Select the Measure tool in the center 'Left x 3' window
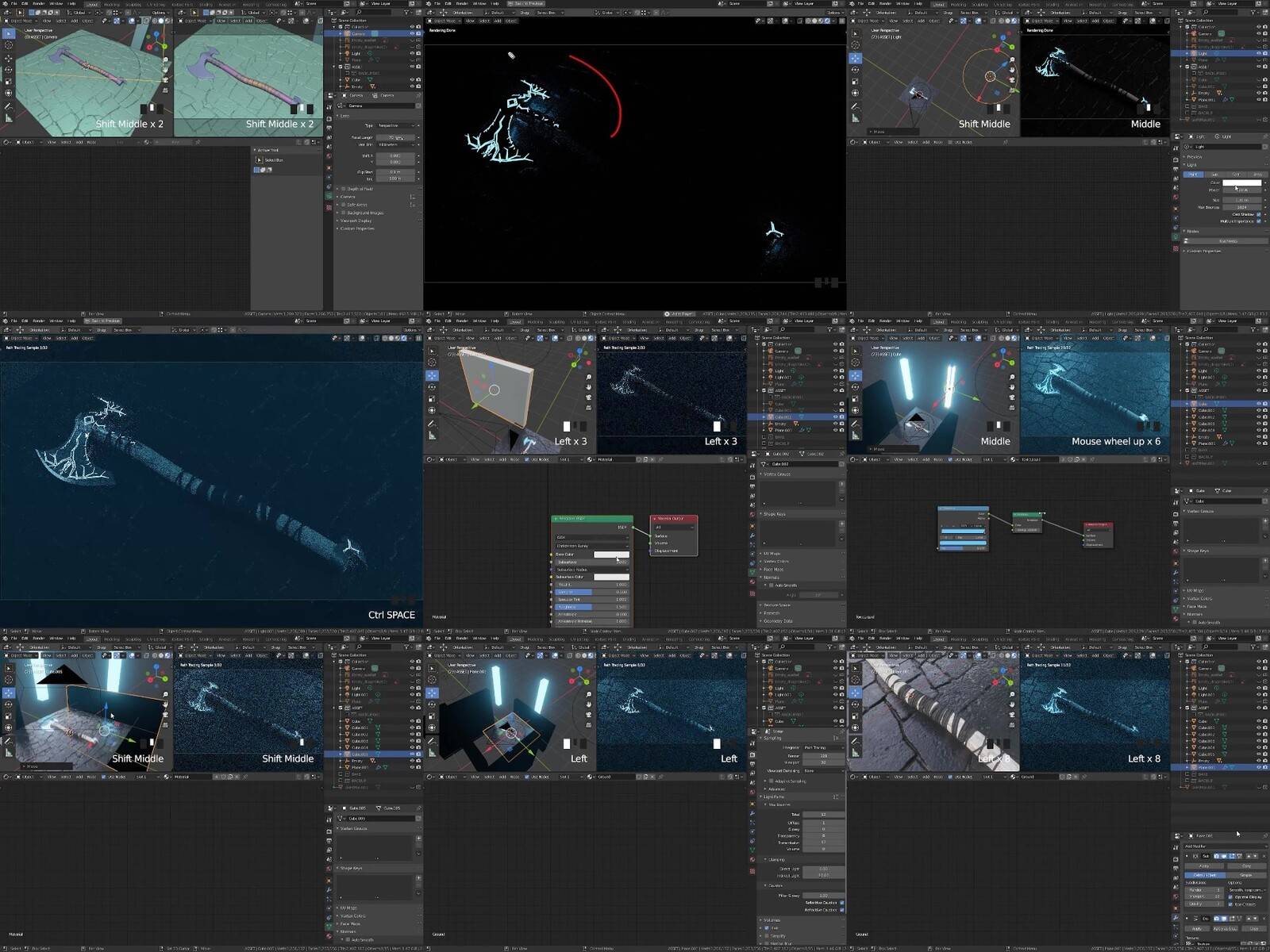This screenshot has height=952, width=1270. pos(432,435)
